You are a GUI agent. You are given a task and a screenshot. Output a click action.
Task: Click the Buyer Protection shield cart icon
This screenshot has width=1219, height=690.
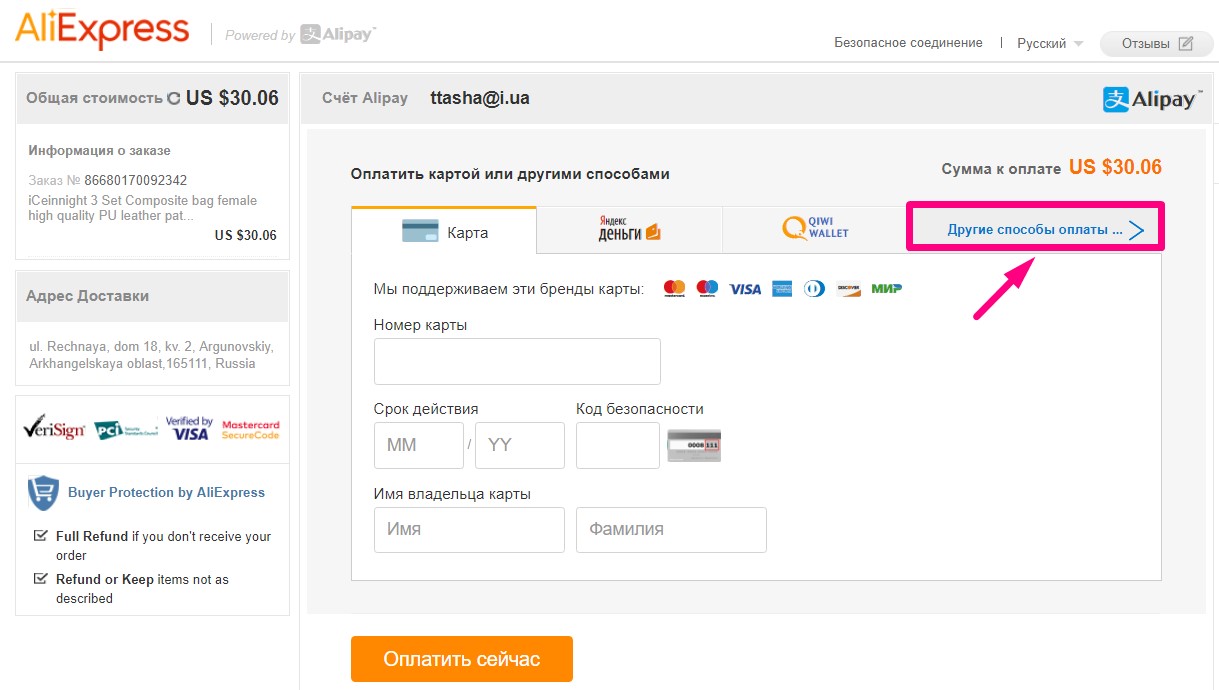tap(43, 492)
